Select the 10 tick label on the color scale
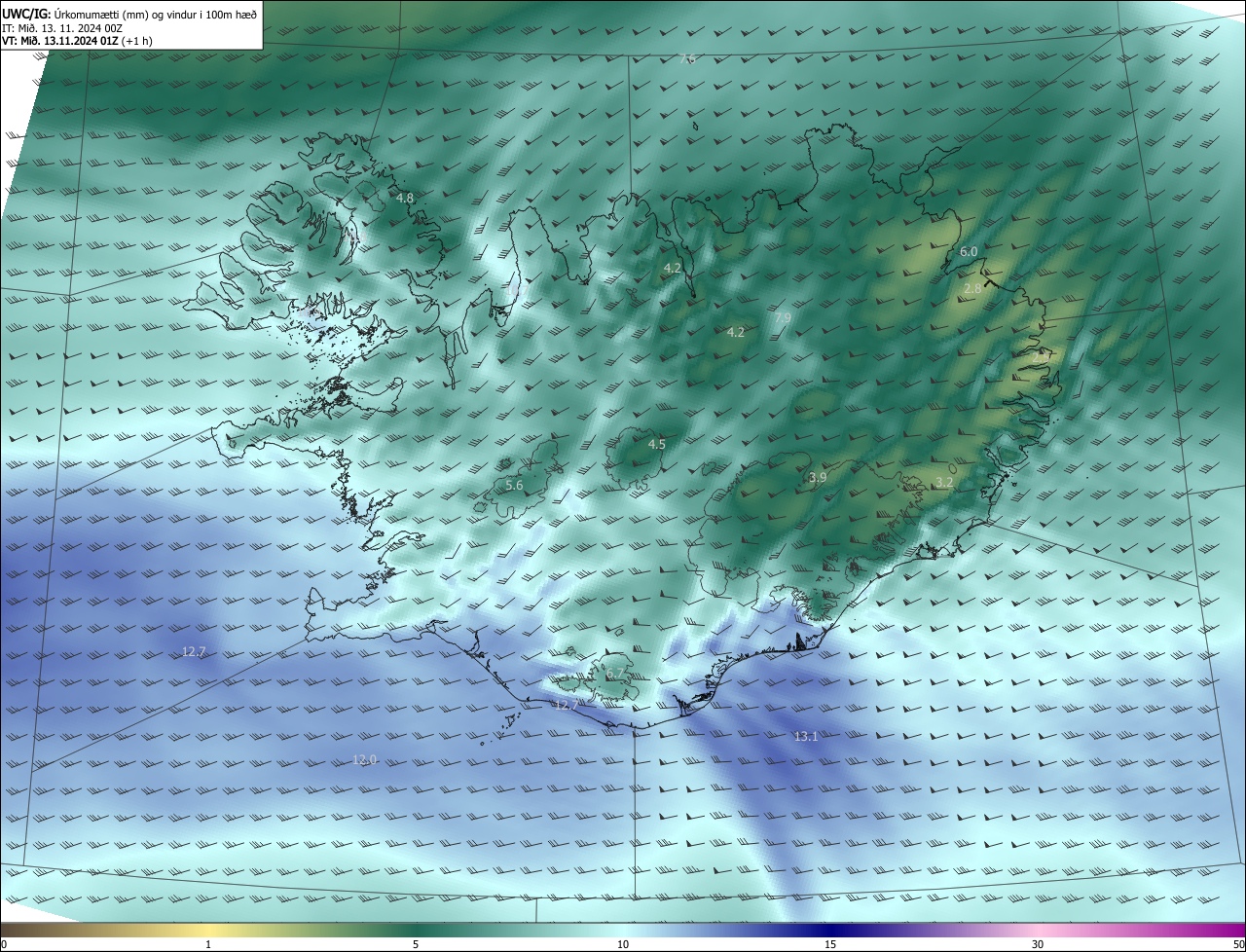The height and width of the screenshot is (952, 1246). click(x=623, y=944)
